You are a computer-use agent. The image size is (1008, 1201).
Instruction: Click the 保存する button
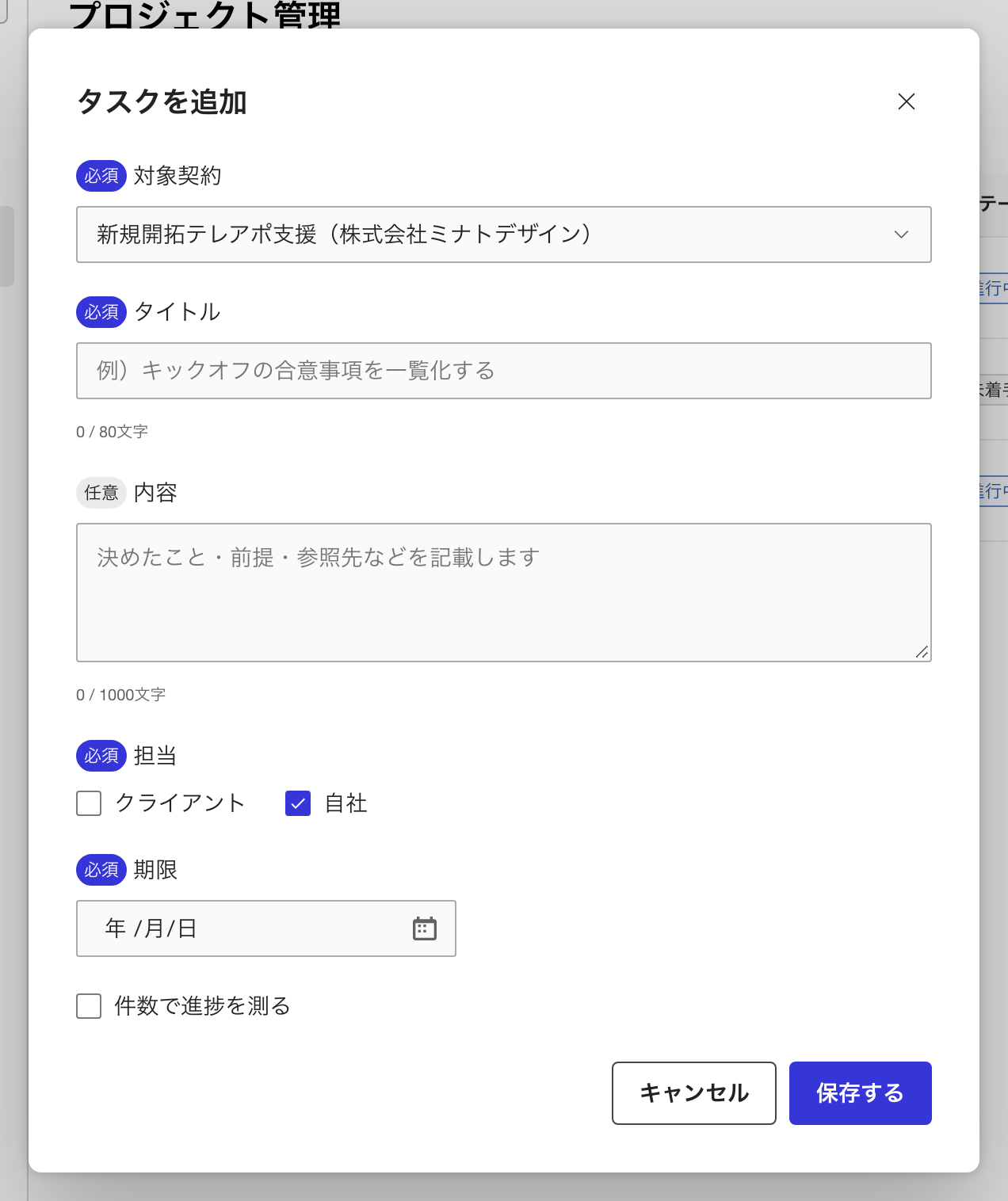pos(861,1093)
